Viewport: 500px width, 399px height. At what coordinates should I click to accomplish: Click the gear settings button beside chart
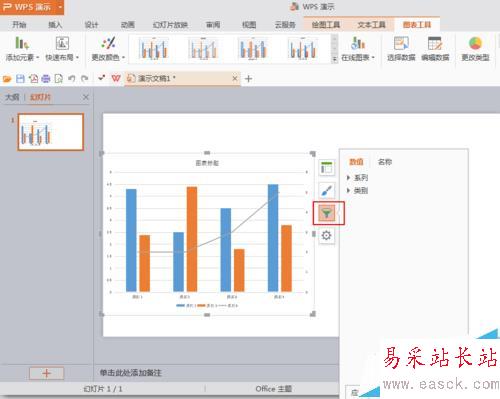[x=327, y=236]
